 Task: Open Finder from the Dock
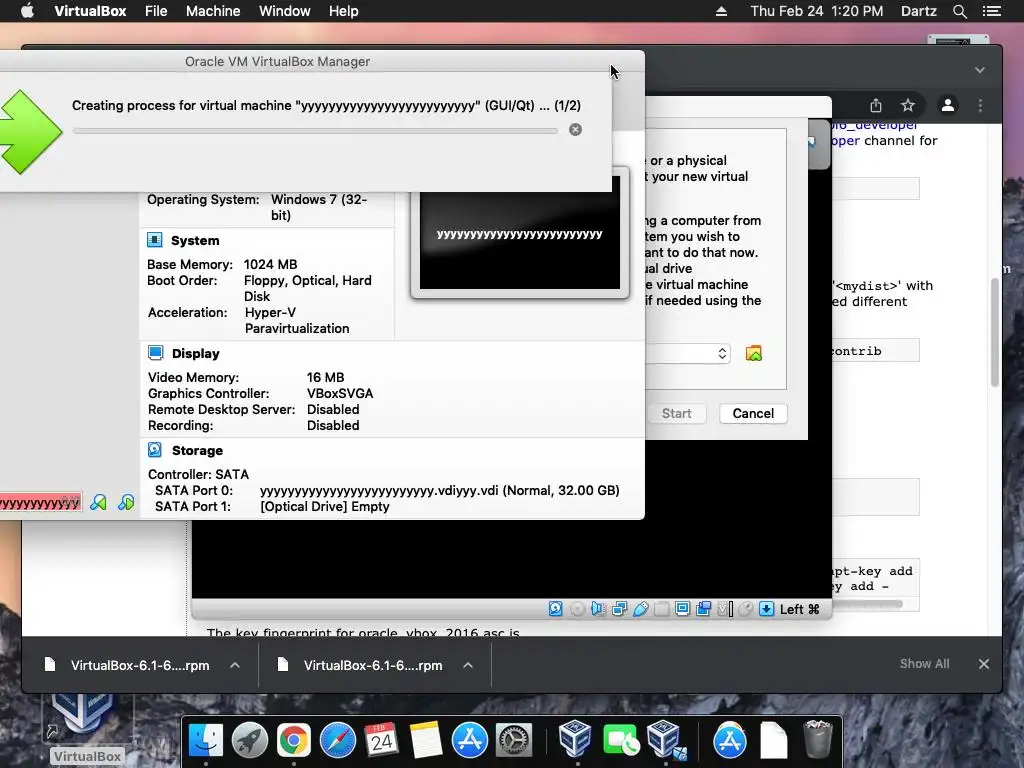coord(206,741)
